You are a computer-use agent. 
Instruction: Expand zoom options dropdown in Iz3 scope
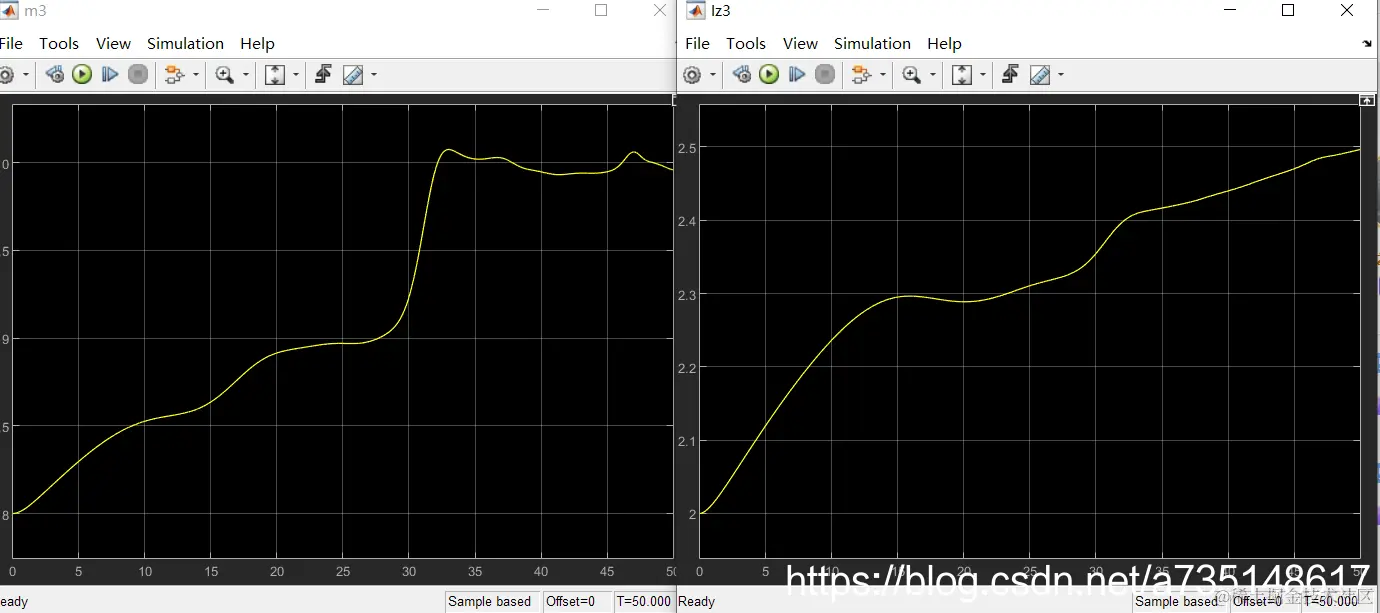[x=932, y=75]
